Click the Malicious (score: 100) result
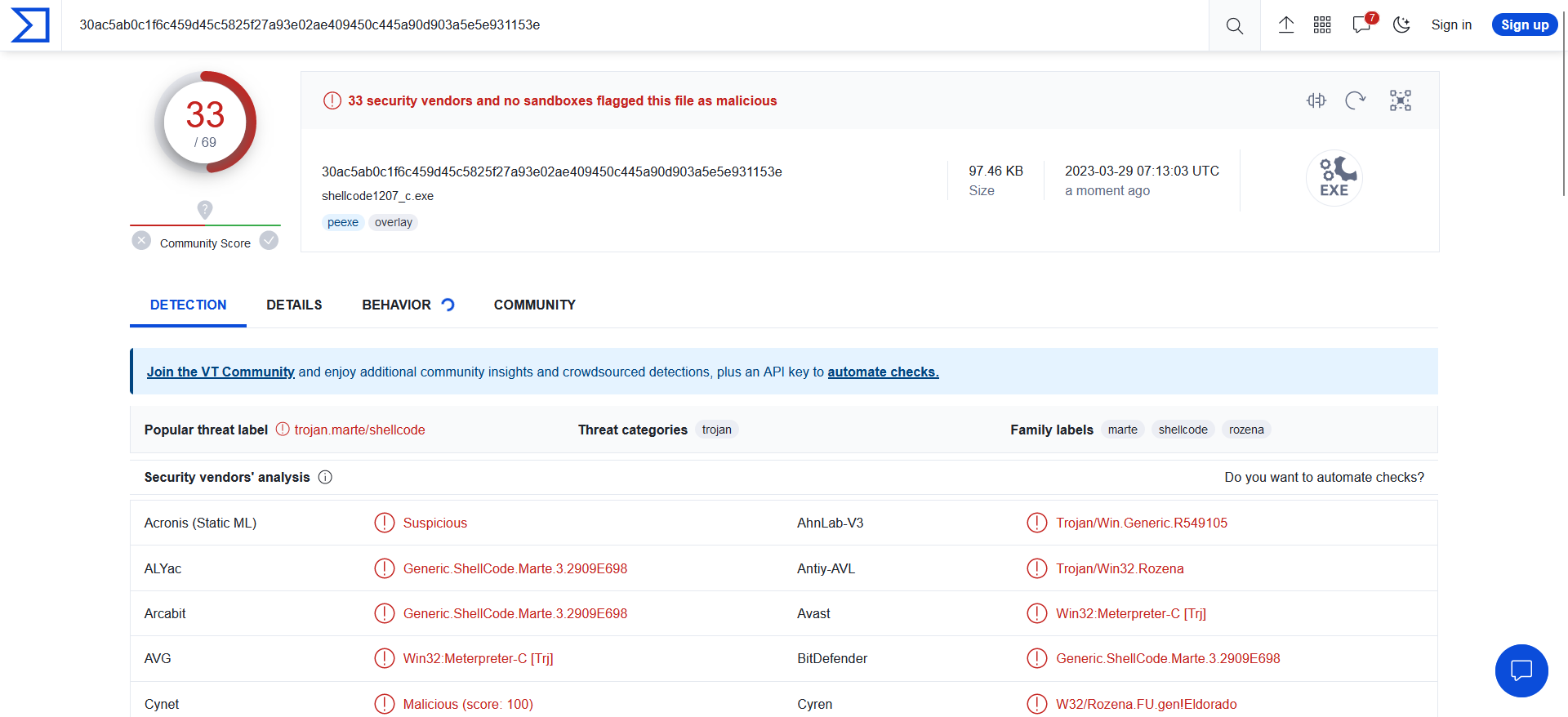The height and width of the screenshot is (717, 1568). click(x=468, y=704)
